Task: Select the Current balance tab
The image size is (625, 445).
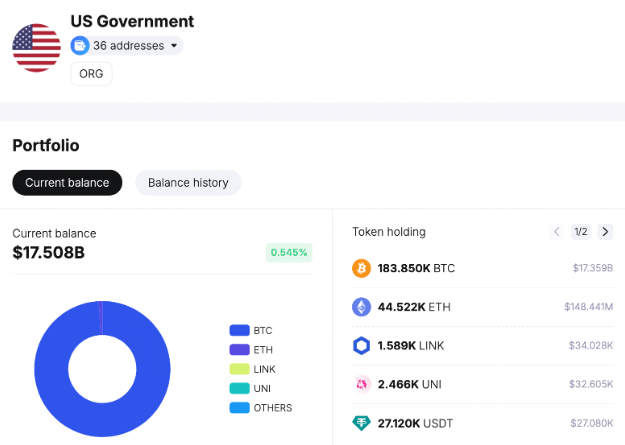Action: [x=67, y=183]
